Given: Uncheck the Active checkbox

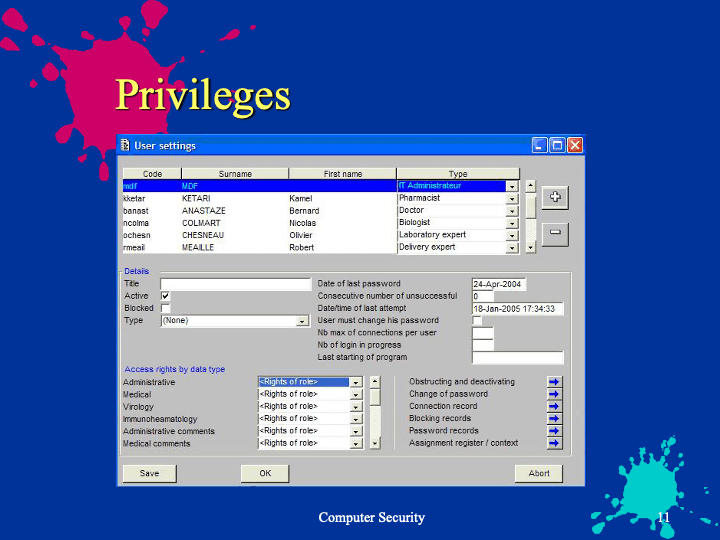Looking at the screenshot, I should click(x=166, y=296).
